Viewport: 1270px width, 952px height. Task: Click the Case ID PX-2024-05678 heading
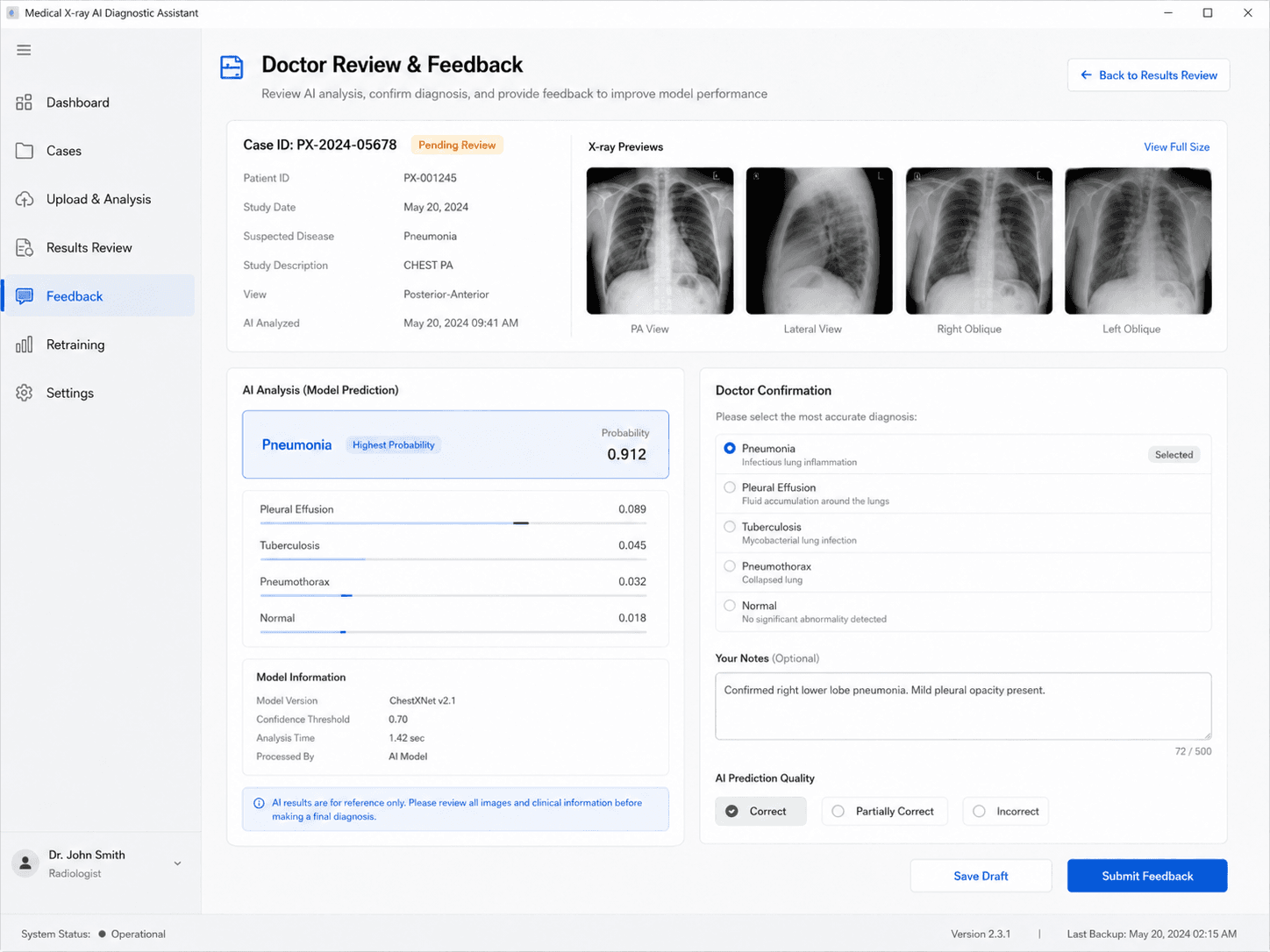(320, 146)
